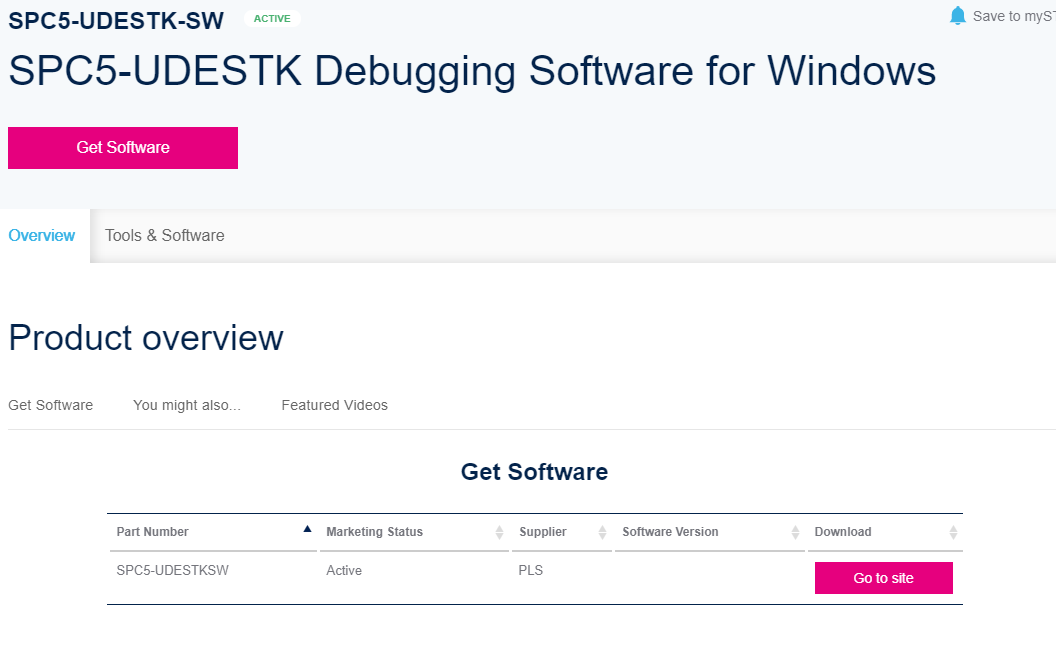This screenshot has height=652, width=1056.
Task: Click the Software Version column header label
Action: click(x=670, y=531)
